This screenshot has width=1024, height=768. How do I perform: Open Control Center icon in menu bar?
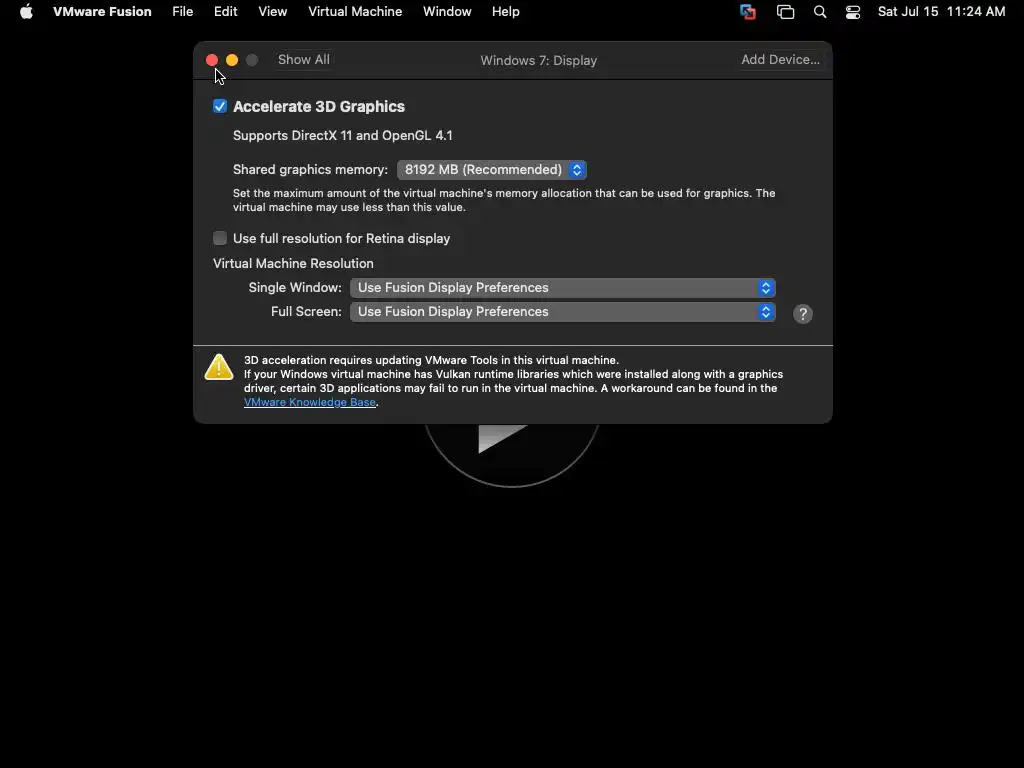852,12
